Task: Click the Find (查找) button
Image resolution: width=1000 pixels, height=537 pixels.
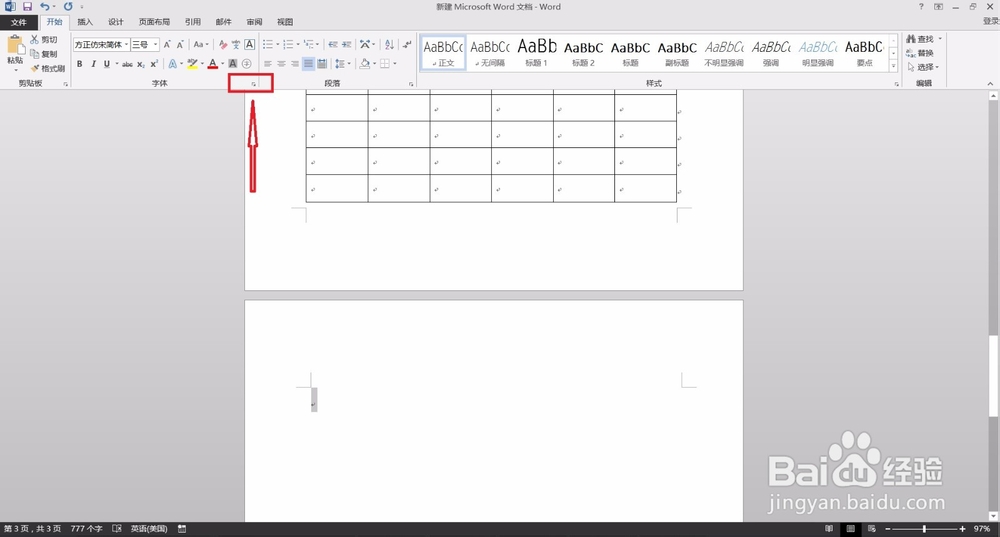Action: coord(920,39)
